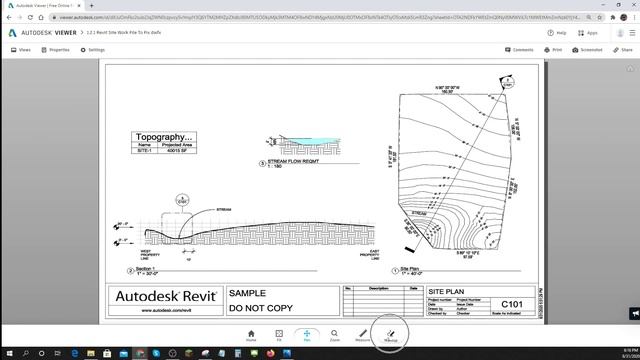Click sheet number C101
This screenshot has height=360, width=640.
(512, 304)
